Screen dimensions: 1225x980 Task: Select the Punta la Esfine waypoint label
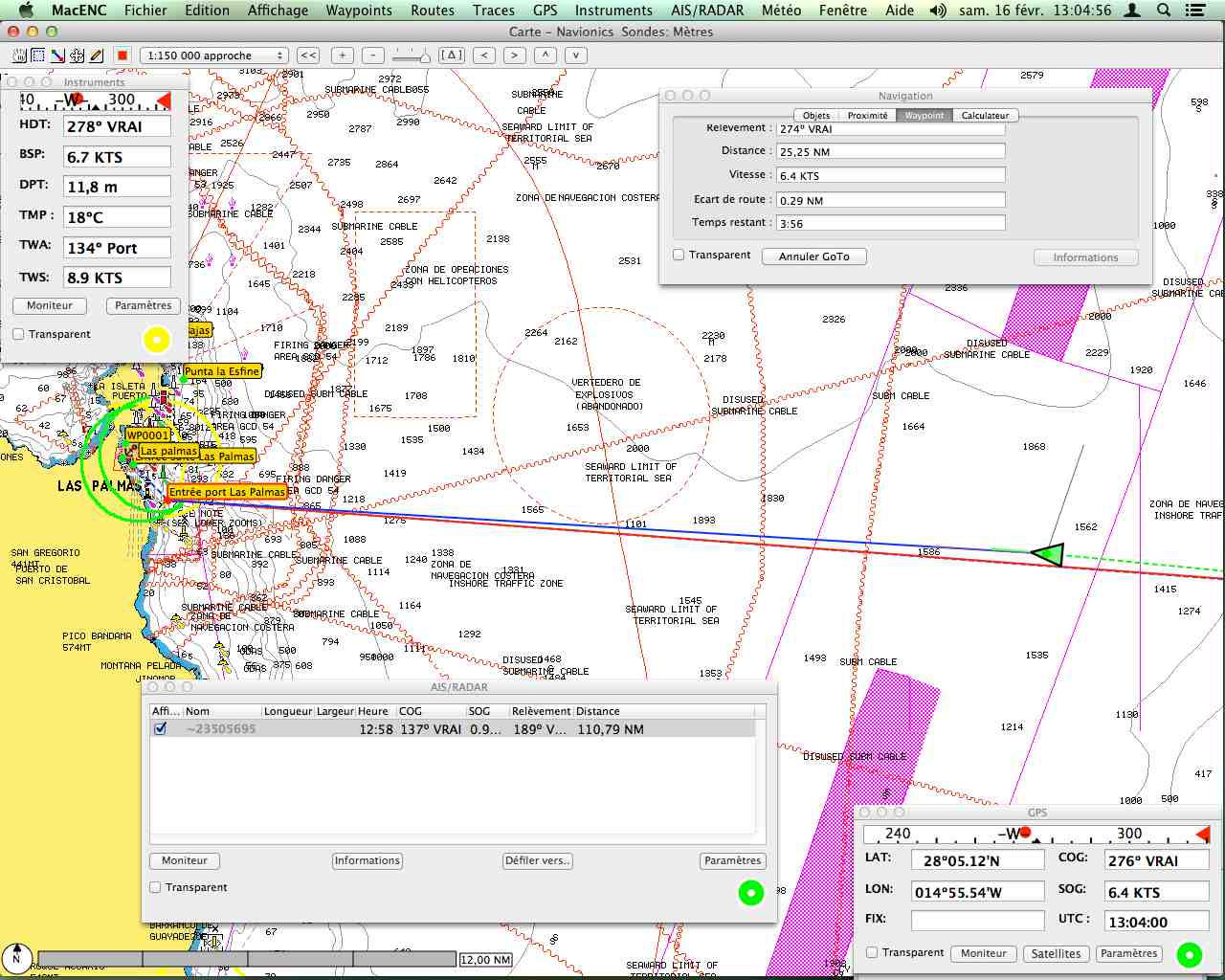coord(222,371)
